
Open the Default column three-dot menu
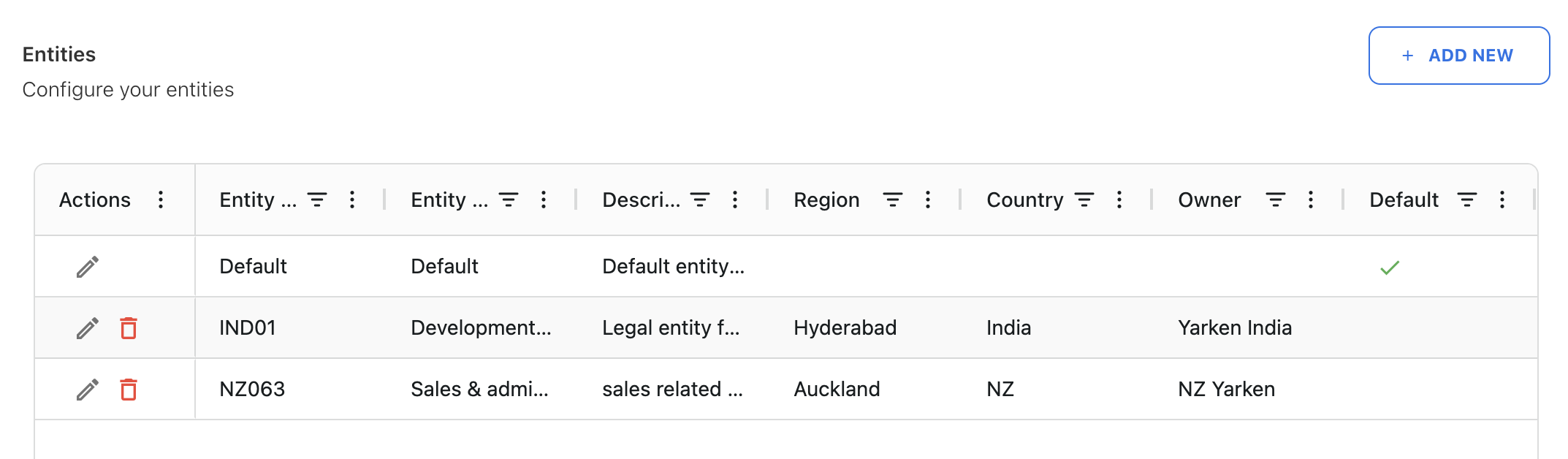pyautogui.click(x=1502, y=200)
